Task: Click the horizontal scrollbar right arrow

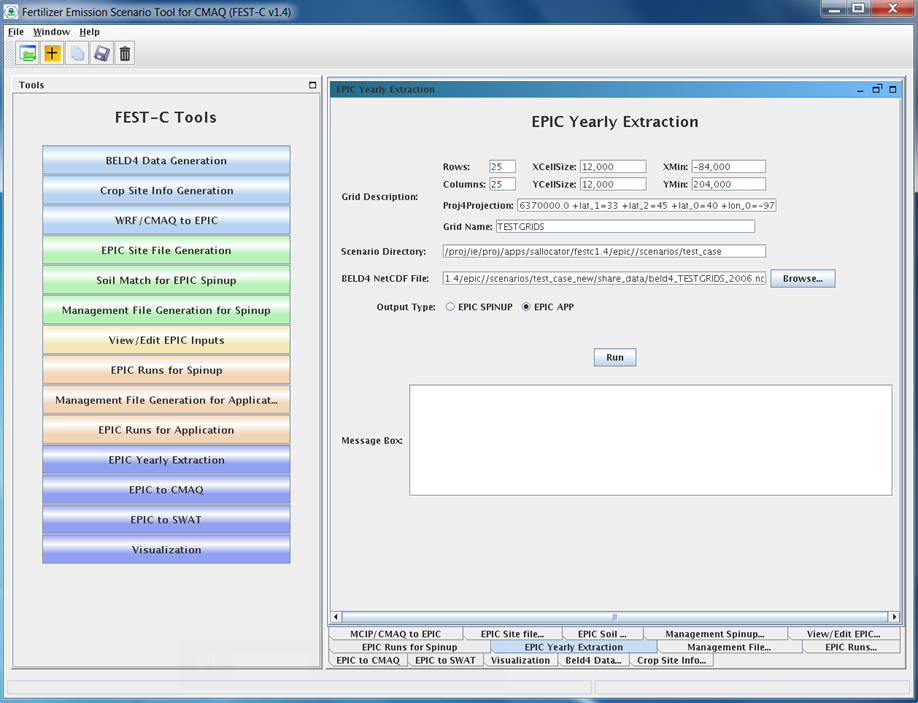Action: click(x=893, y=616)
